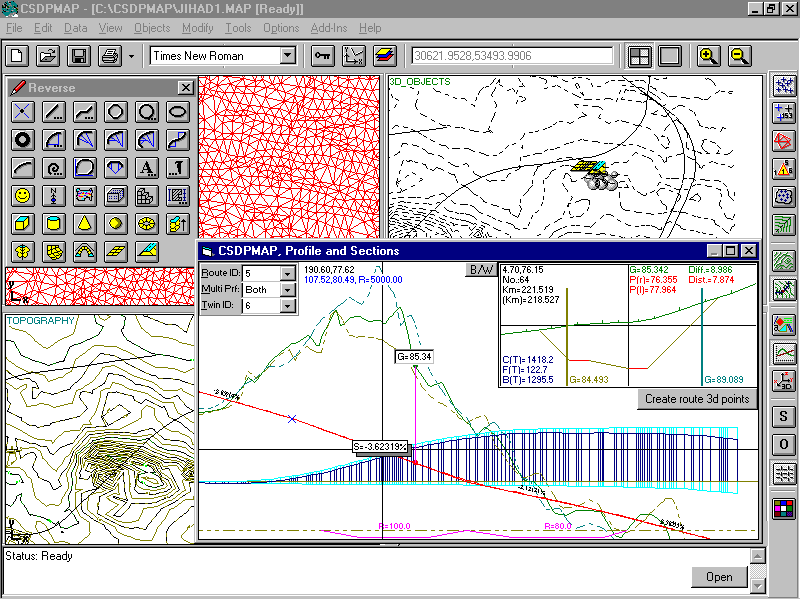Screen dimensions: 800x600
Task: Open the Tools menu
Action: coord(238,28)
